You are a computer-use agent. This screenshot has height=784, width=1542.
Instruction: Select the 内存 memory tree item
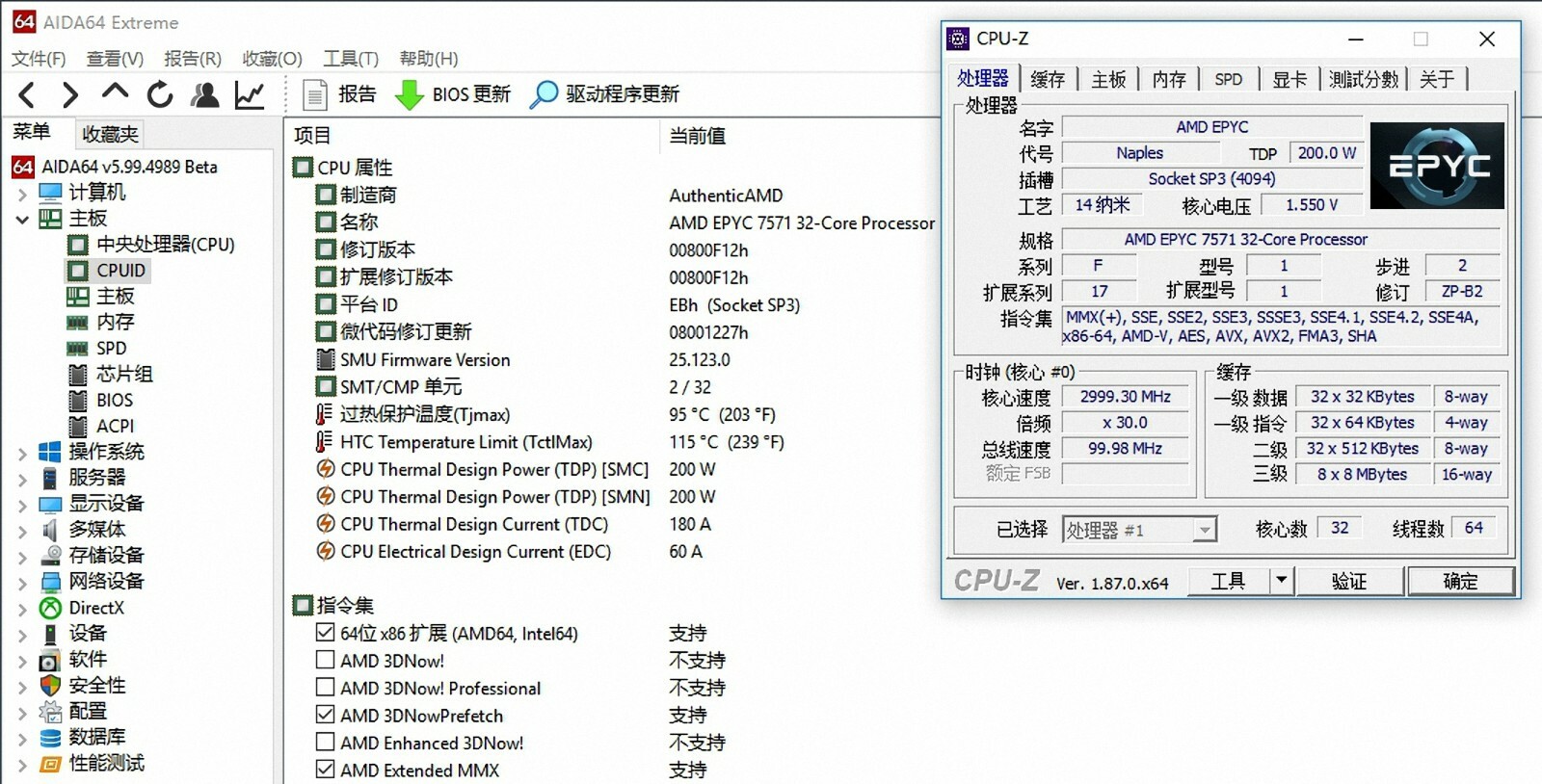[101, 322]
